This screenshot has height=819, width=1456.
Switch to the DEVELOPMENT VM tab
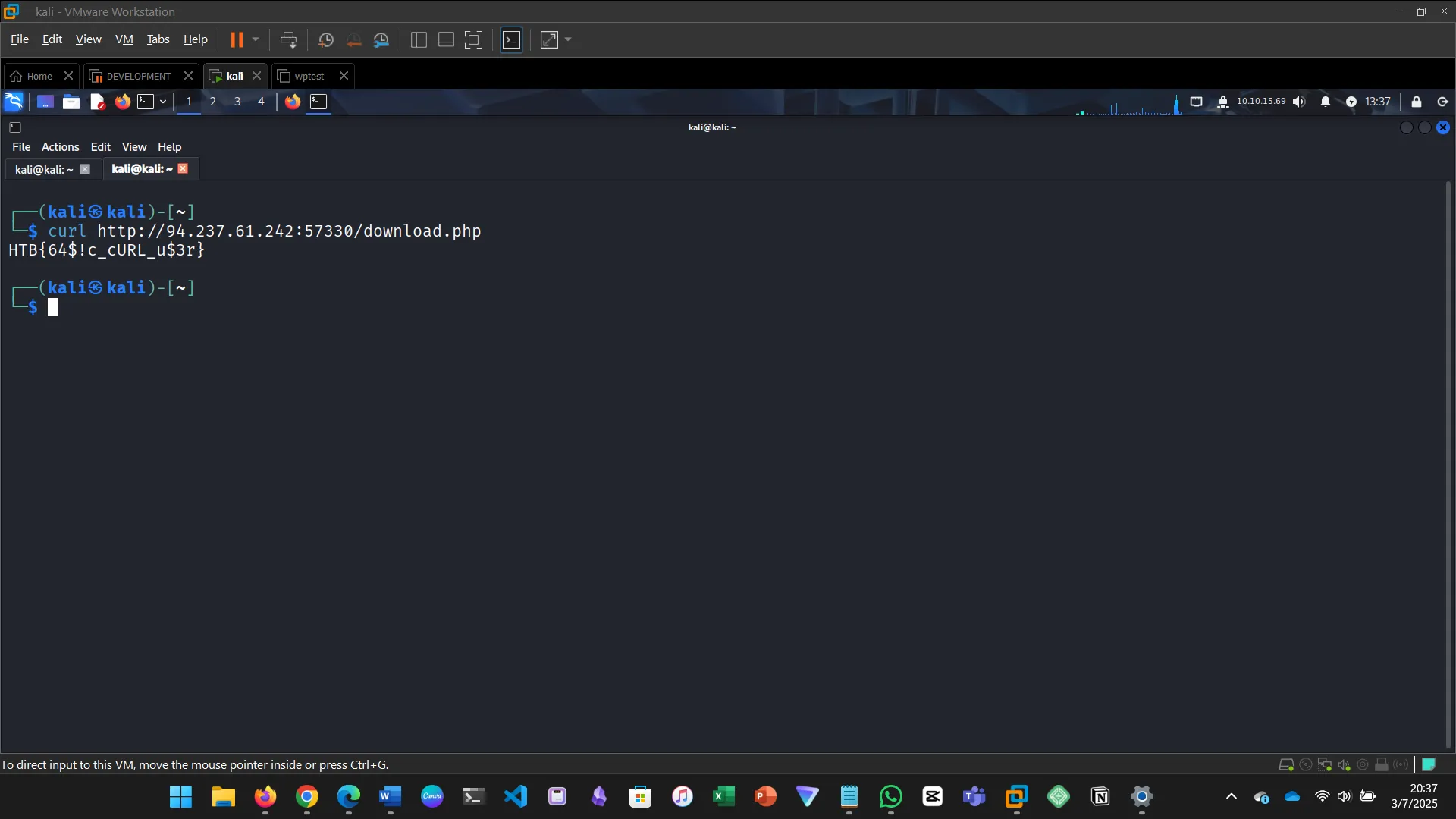pyautogui.click(x=138, y=76)
